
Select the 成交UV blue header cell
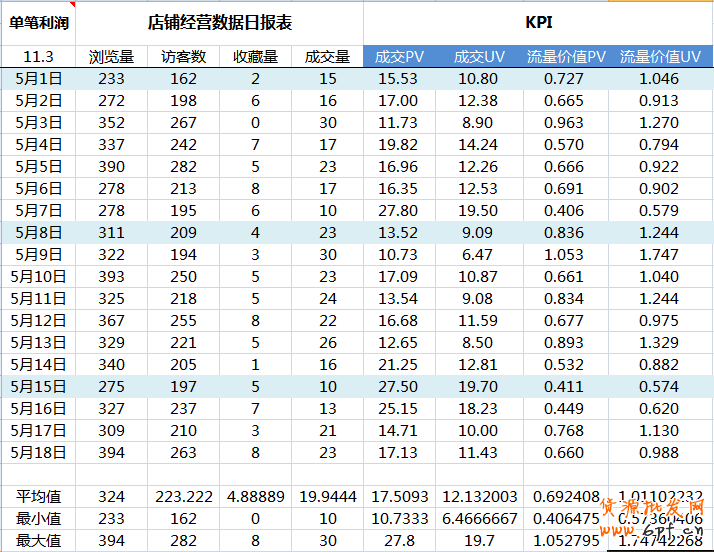(x=478, y=57)
